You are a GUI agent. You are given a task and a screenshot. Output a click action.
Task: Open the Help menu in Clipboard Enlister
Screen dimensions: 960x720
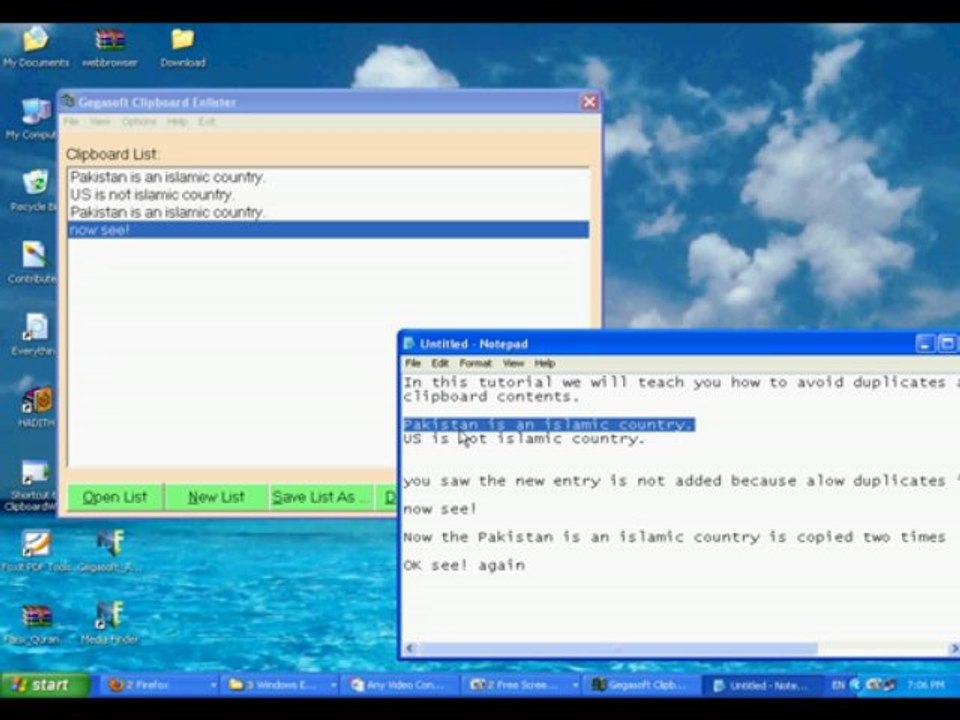pyautogui.click(x=177, y=121)
